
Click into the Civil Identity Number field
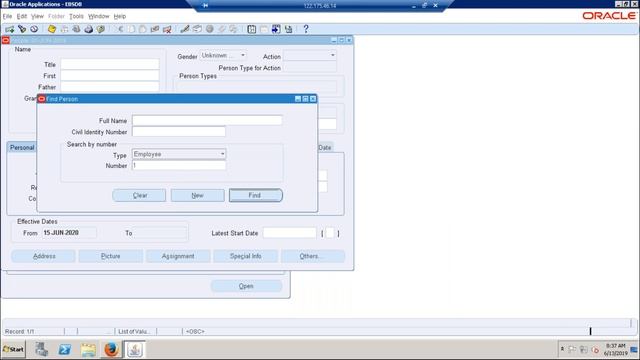click(x=179, y=131)
